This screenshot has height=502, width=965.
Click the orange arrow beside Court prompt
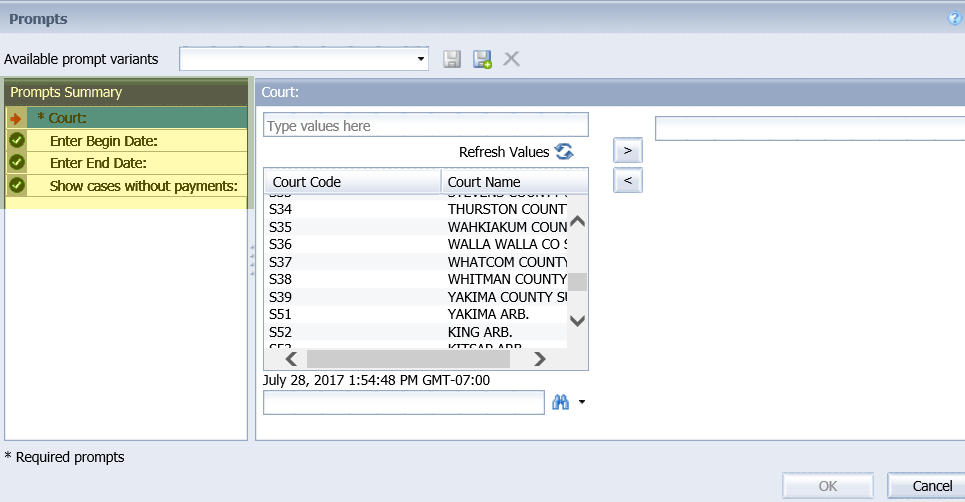(15, 119)
